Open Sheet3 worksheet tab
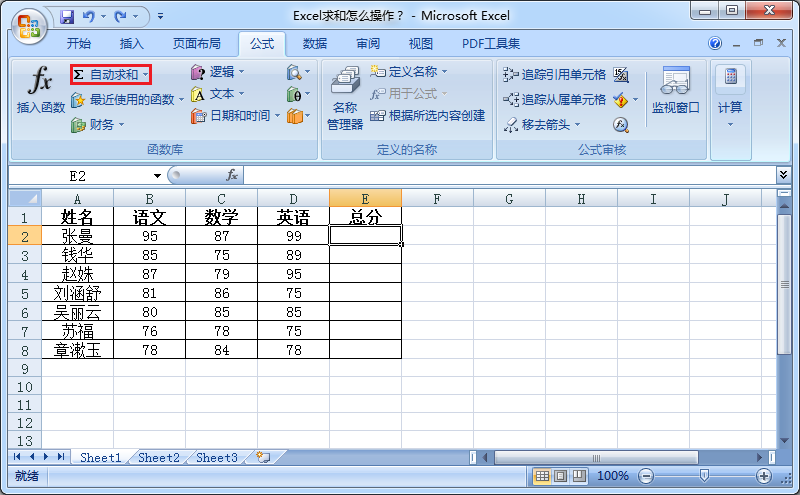The width and height of the screenshot is (800, 495). click(x=217, y=458)
